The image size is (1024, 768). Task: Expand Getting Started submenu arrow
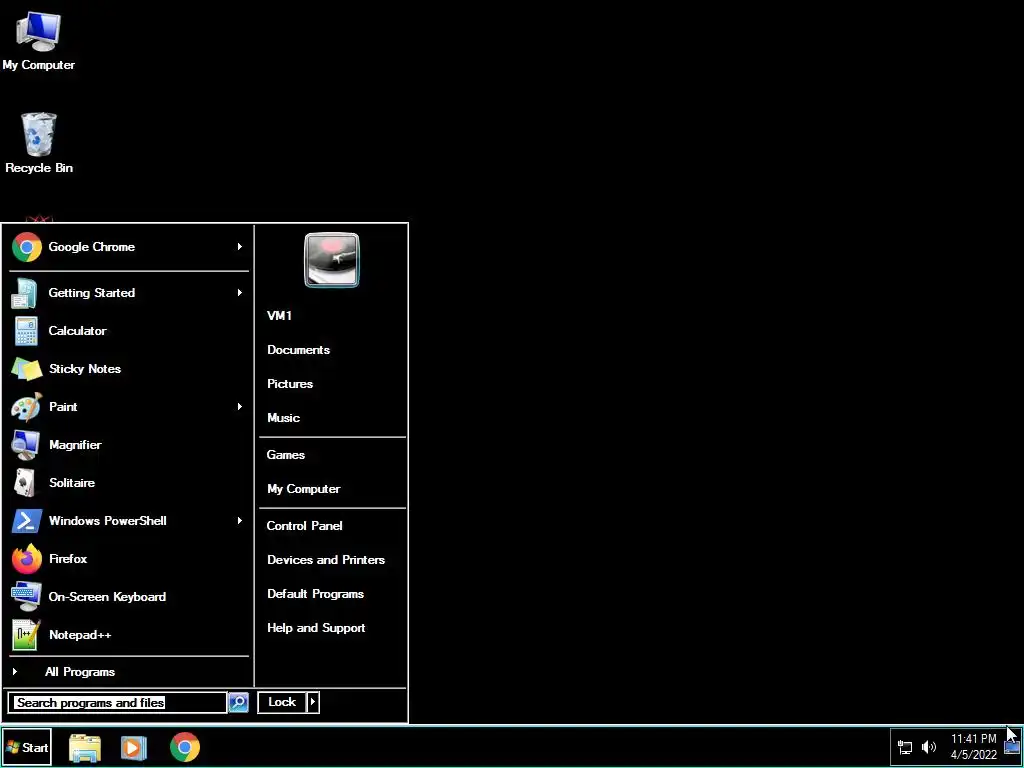240,293
